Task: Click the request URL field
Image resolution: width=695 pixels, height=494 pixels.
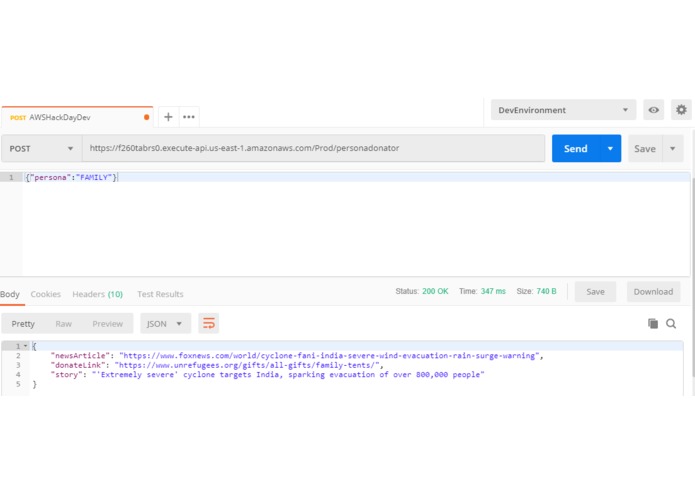Action: tap(313, 148)
